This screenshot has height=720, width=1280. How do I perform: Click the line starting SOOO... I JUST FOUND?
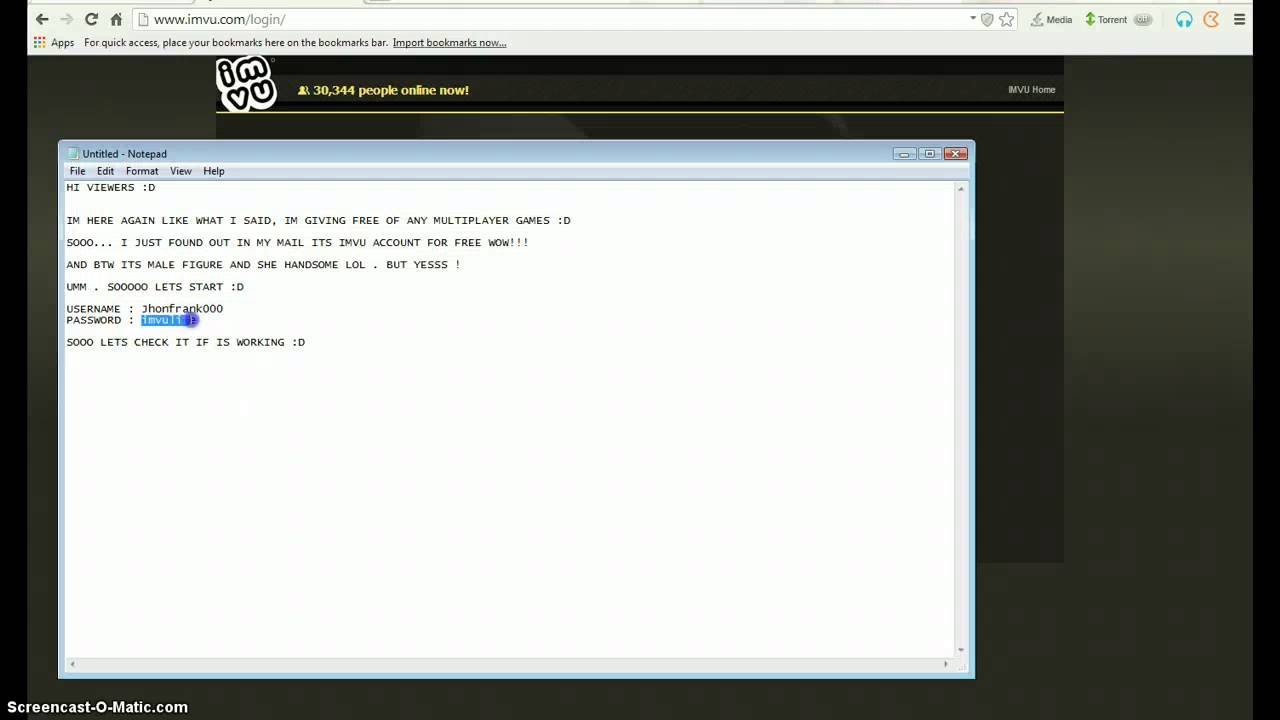[297, 242]
